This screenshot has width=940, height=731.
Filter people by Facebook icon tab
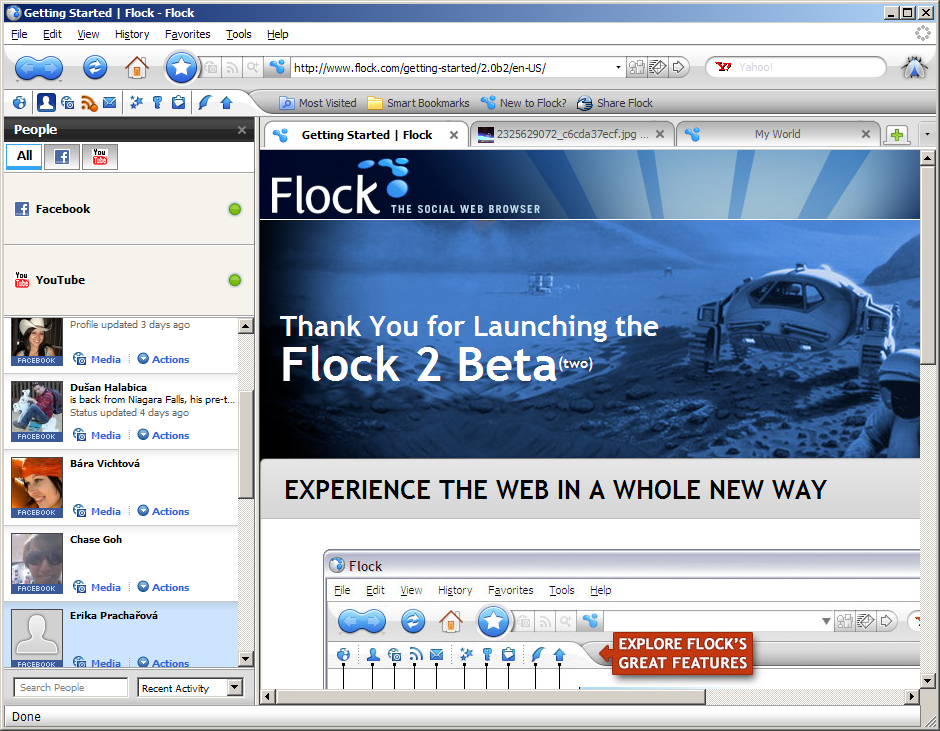coord(62,157)
